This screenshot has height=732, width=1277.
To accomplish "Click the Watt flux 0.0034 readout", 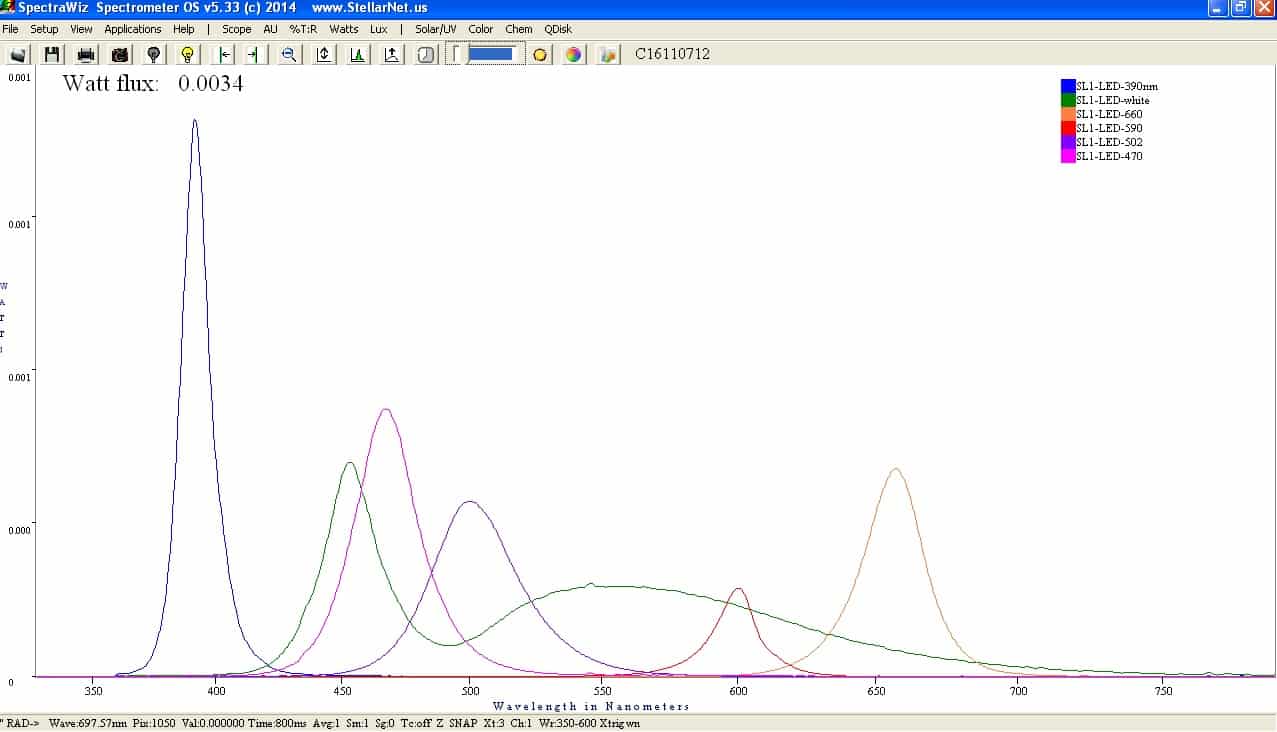I will pyautogui.click(x=153, y=84).
